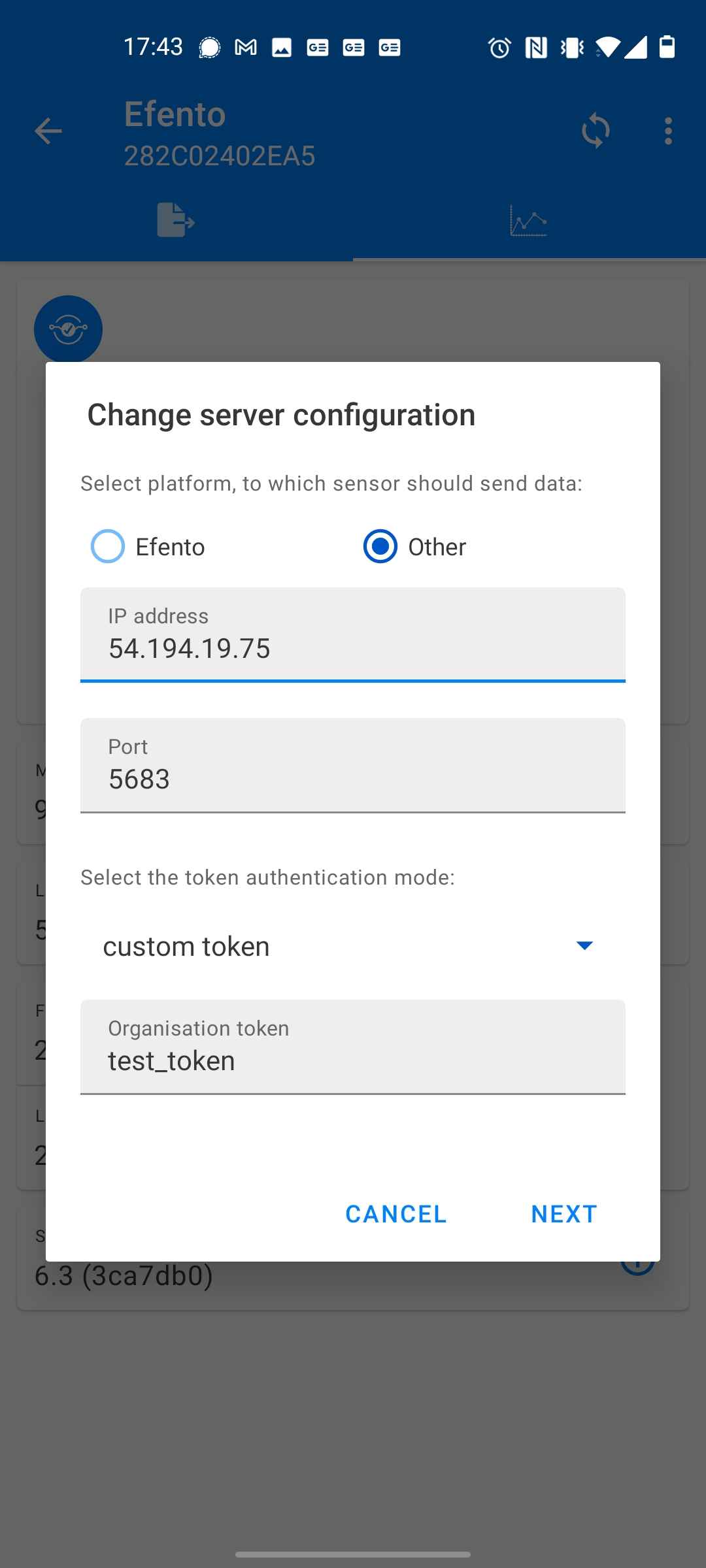The height and width of the screenshot is (1568, 706).
Task: Tap the round sensor status icon
Action: coord(69,329)
